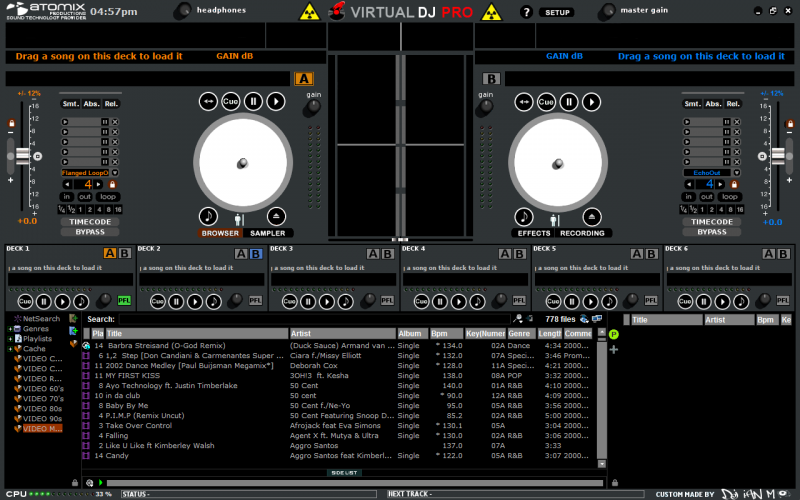Viewport: 800px width, 500px height.
Task: Enable PFL on Deck 1
Action: pos(124,301)
